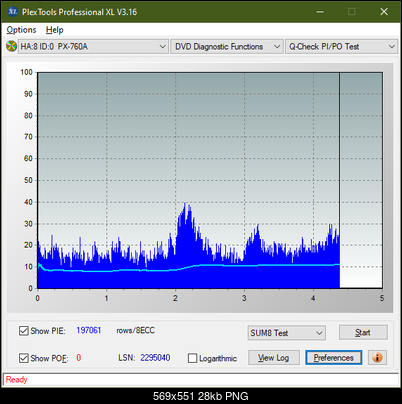The width and height of the screenshot is (402, 404).
Task: Close the PlexTools Professional XL window
Action: click(x=384, y=12)
